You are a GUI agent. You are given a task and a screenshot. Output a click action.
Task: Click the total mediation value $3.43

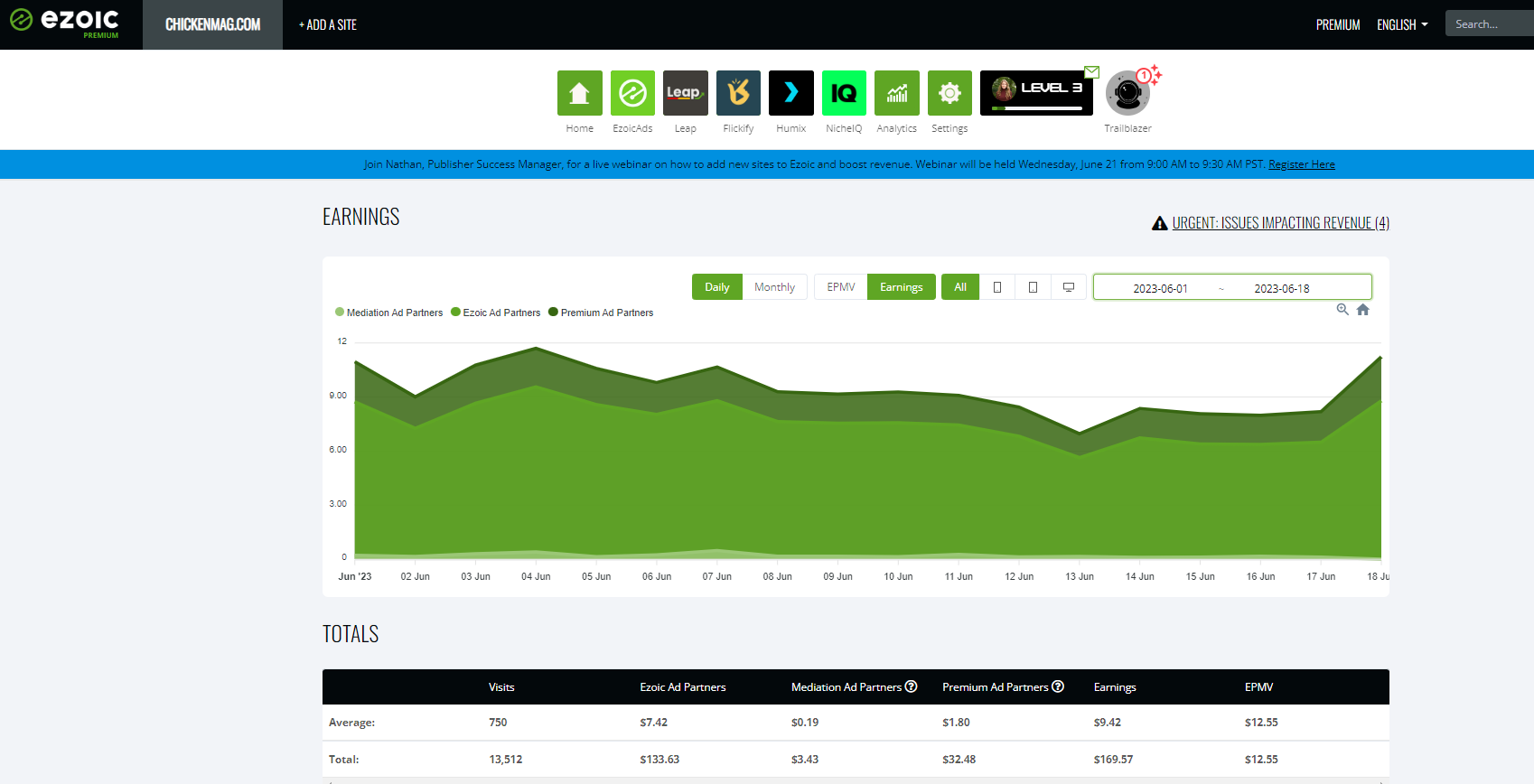805,760
